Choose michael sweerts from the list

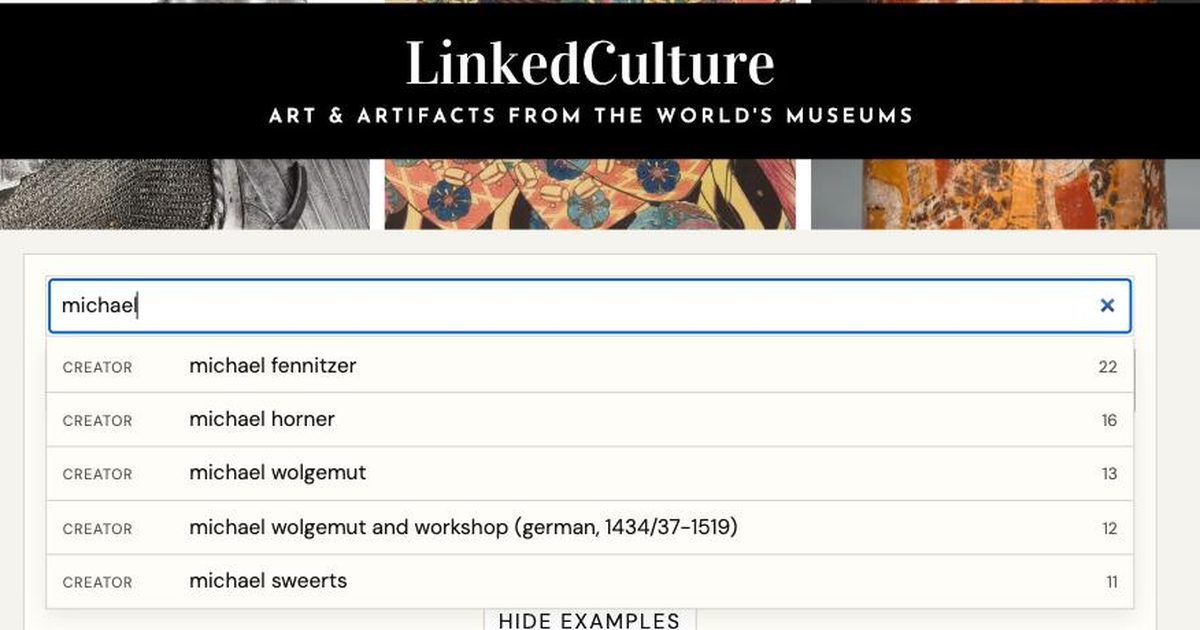click(x=590, y=581)
